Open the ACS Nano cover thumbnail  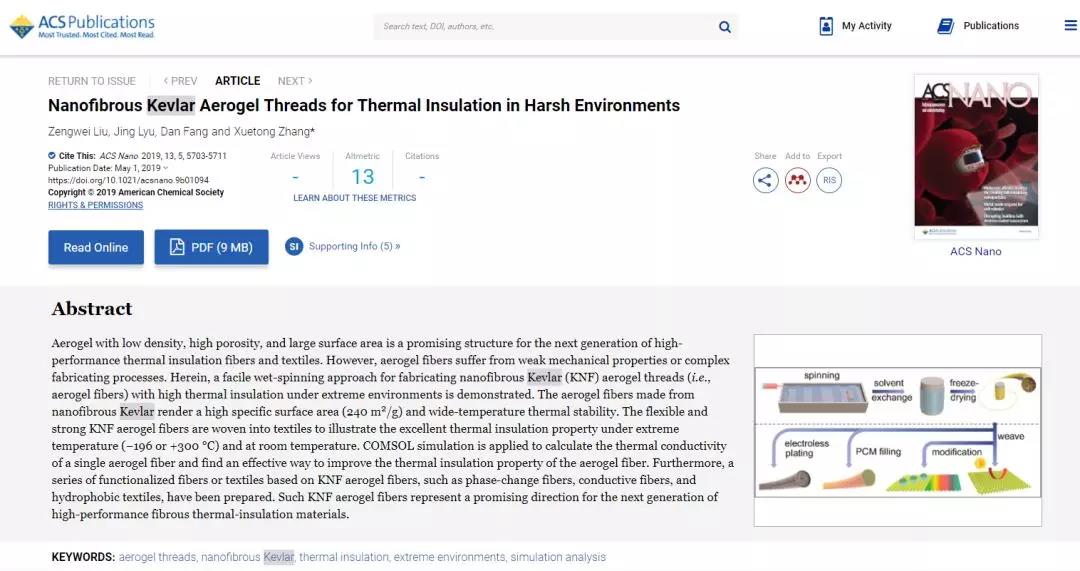(976, 157)
